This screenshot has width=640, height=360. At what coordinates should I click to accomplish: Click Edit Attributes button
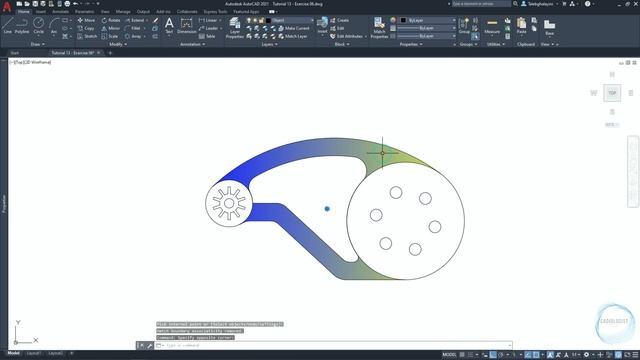347,36
